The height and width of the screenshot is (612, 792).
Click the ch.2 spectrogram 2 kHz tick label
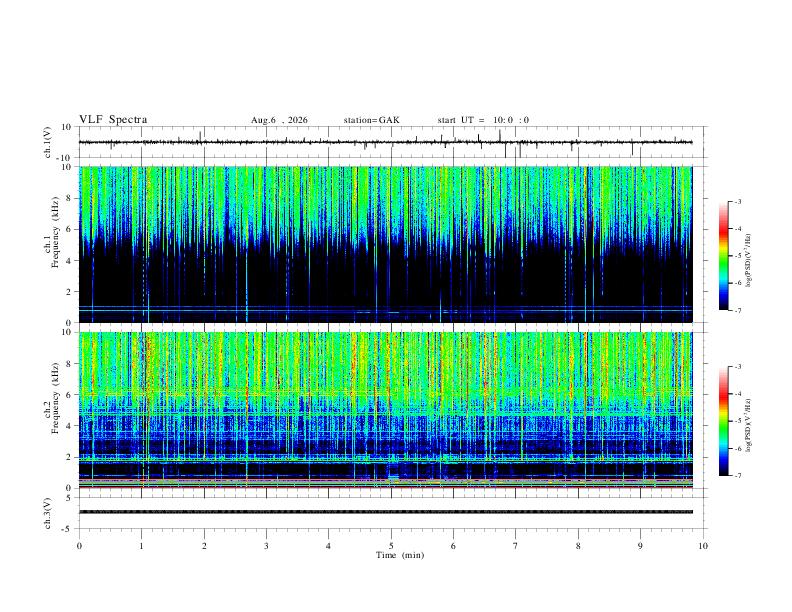tap(71, 457)
